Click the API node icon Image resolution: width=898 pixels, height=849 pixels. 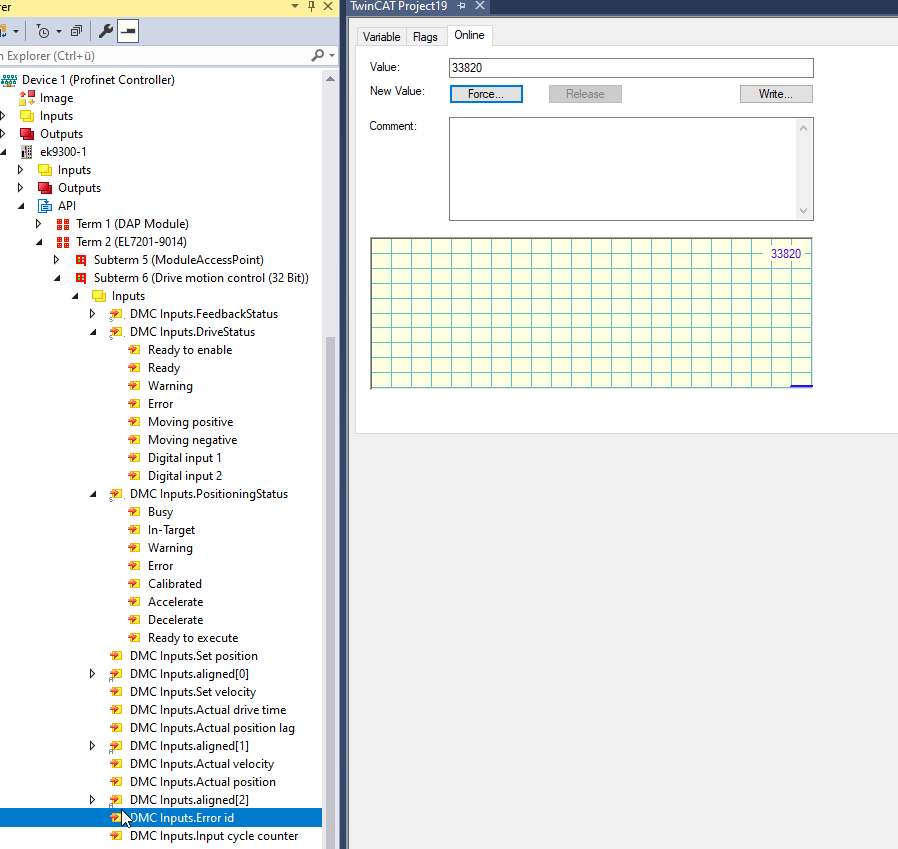[45, 206]
